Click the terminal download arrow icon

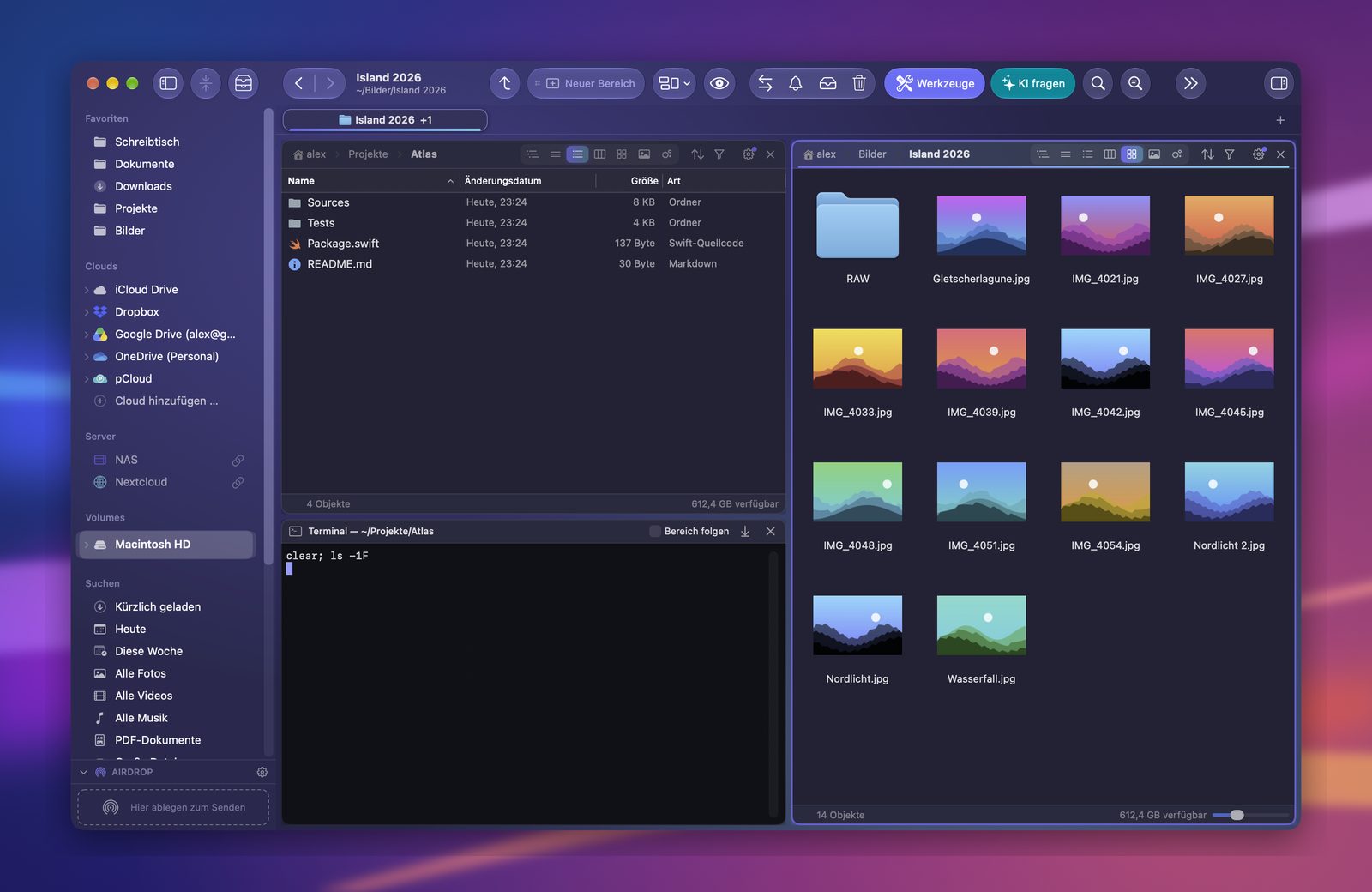[745, 532]
